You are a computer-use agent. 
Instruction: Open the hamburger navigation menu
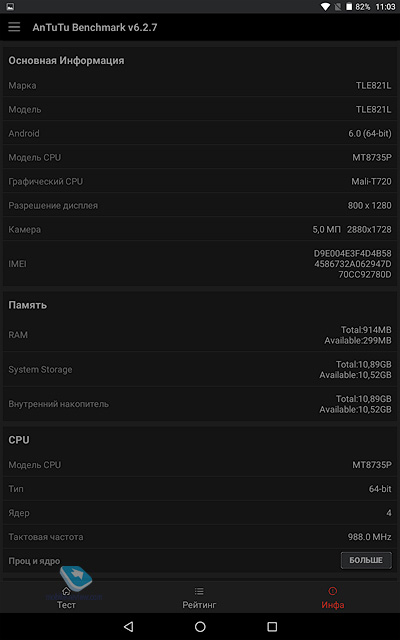pyautogui.click(x=14, y=27)
